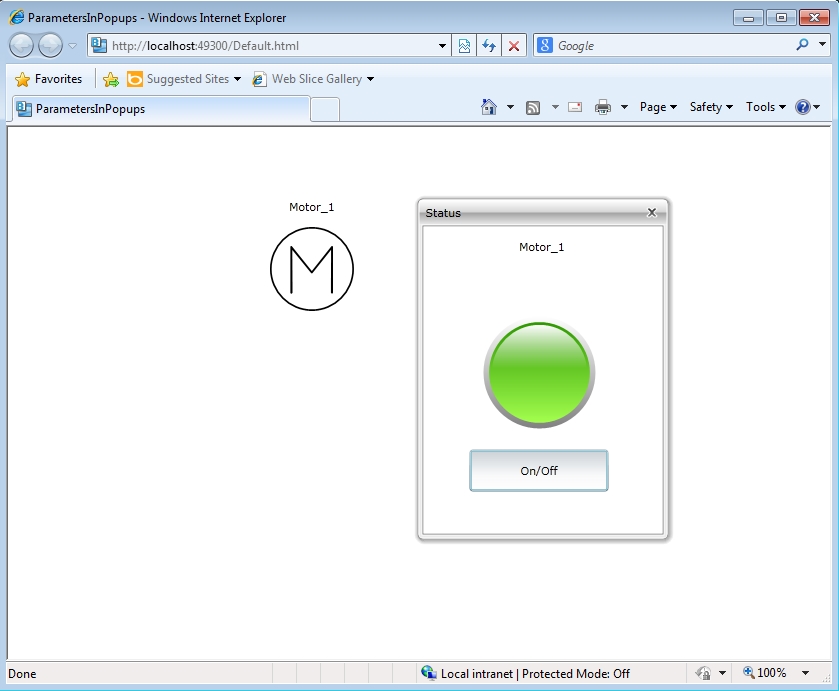Expand the zoom level 100% dropdown
The width and height of the screenshot is (839, 691).
pyautogui.click(x=806, y=673)
